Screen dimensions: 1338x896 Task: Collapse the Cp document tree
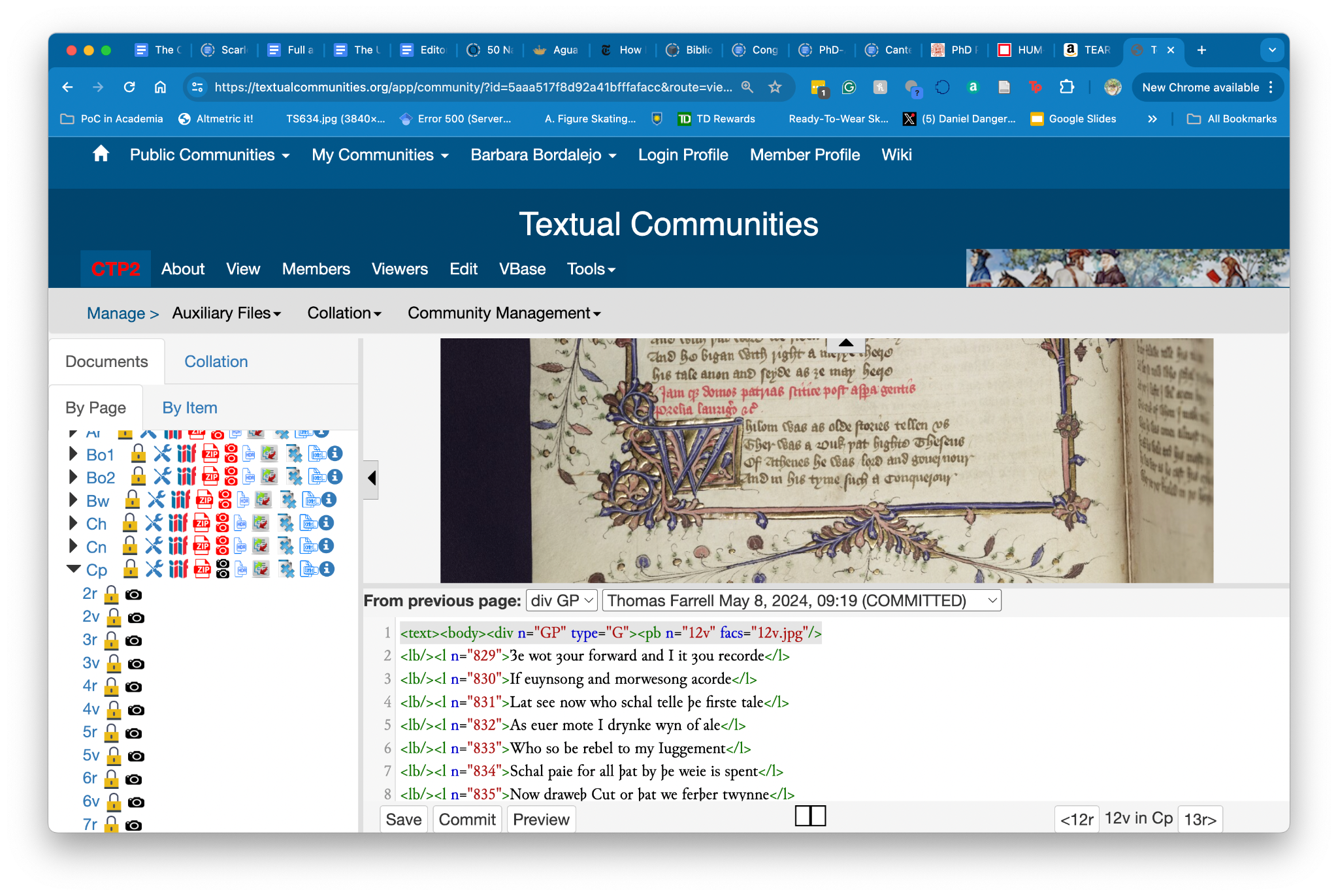point(74,569)
